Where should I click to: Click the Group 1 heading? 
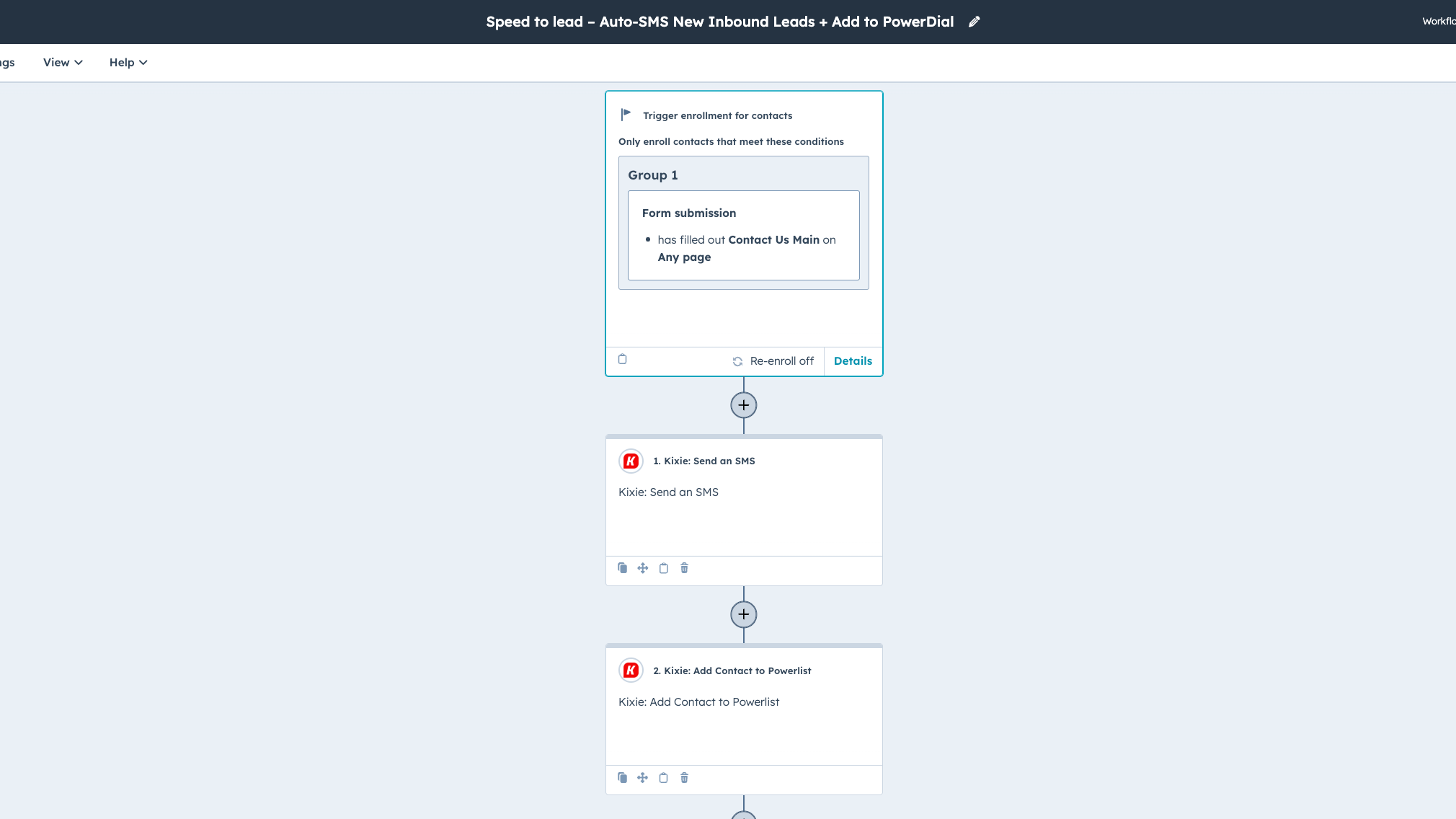pos(653,175)
